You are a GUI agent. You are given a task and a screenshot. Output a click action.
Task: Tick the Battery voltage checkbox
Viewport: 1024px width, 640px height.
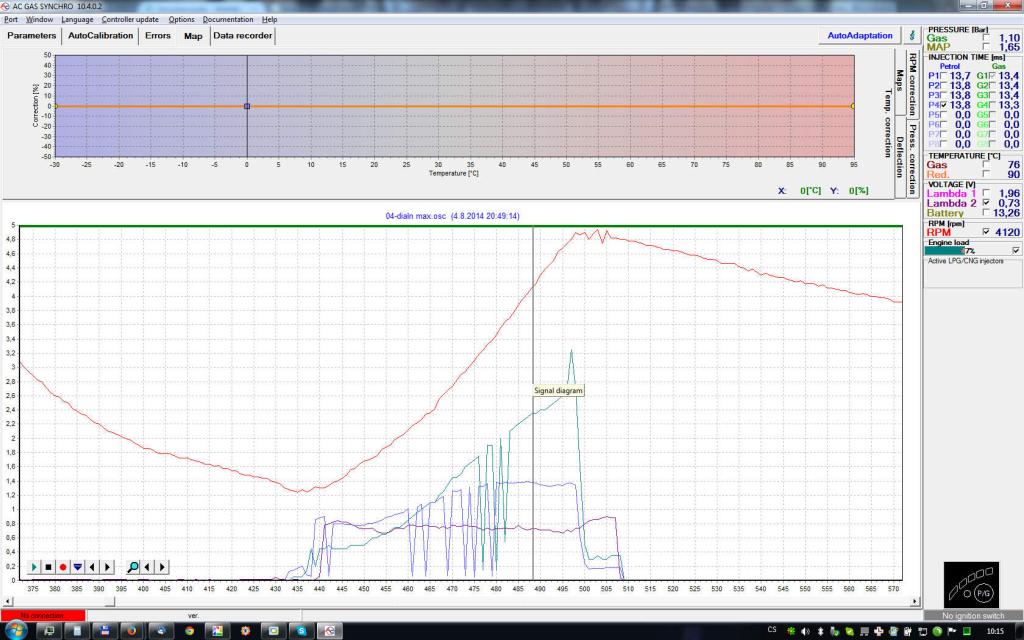point(988,213)
